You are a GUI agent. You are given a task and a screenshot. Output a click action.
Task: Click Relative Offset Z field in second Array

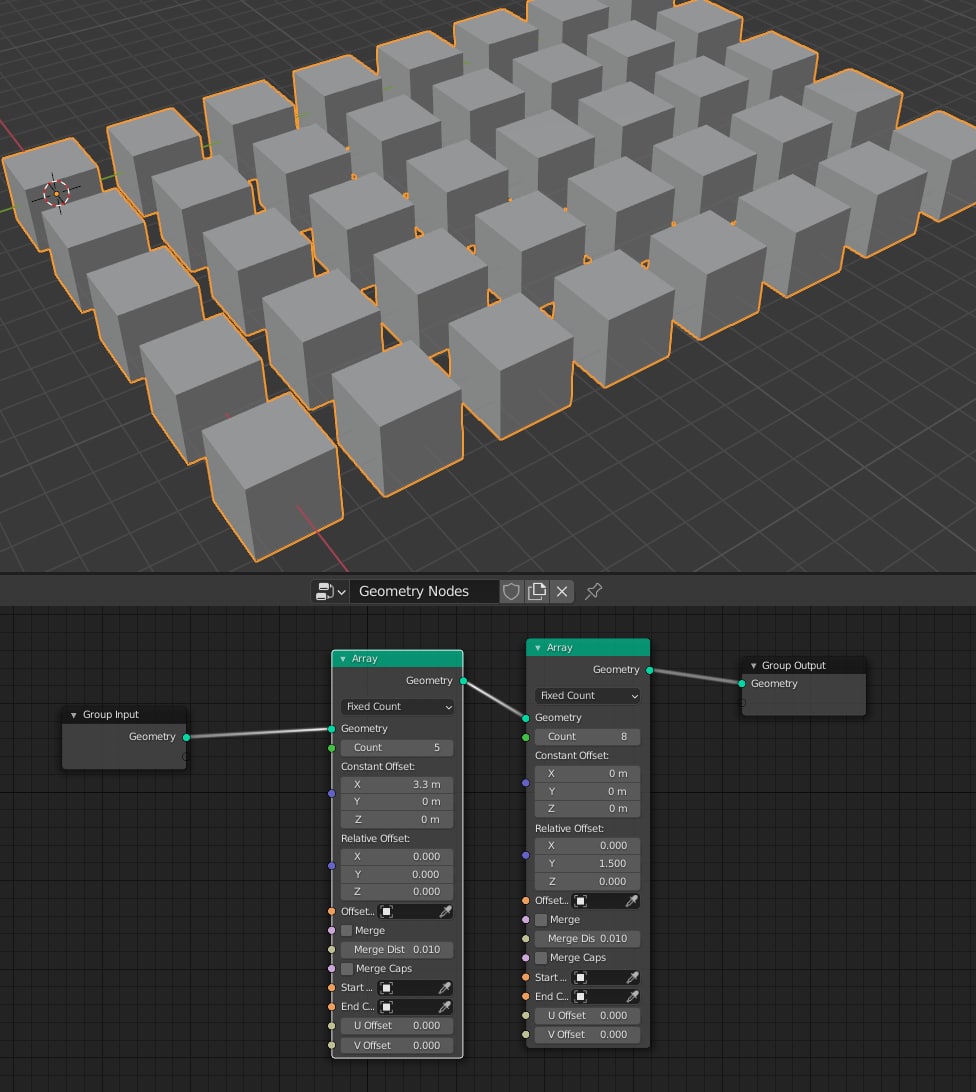pos(587,881)
